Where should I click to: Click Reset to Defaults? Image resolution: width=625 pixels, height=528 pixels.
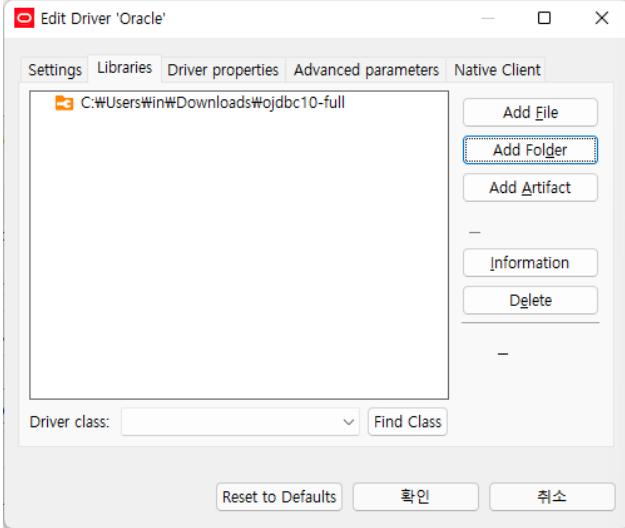tap(279, 497)
